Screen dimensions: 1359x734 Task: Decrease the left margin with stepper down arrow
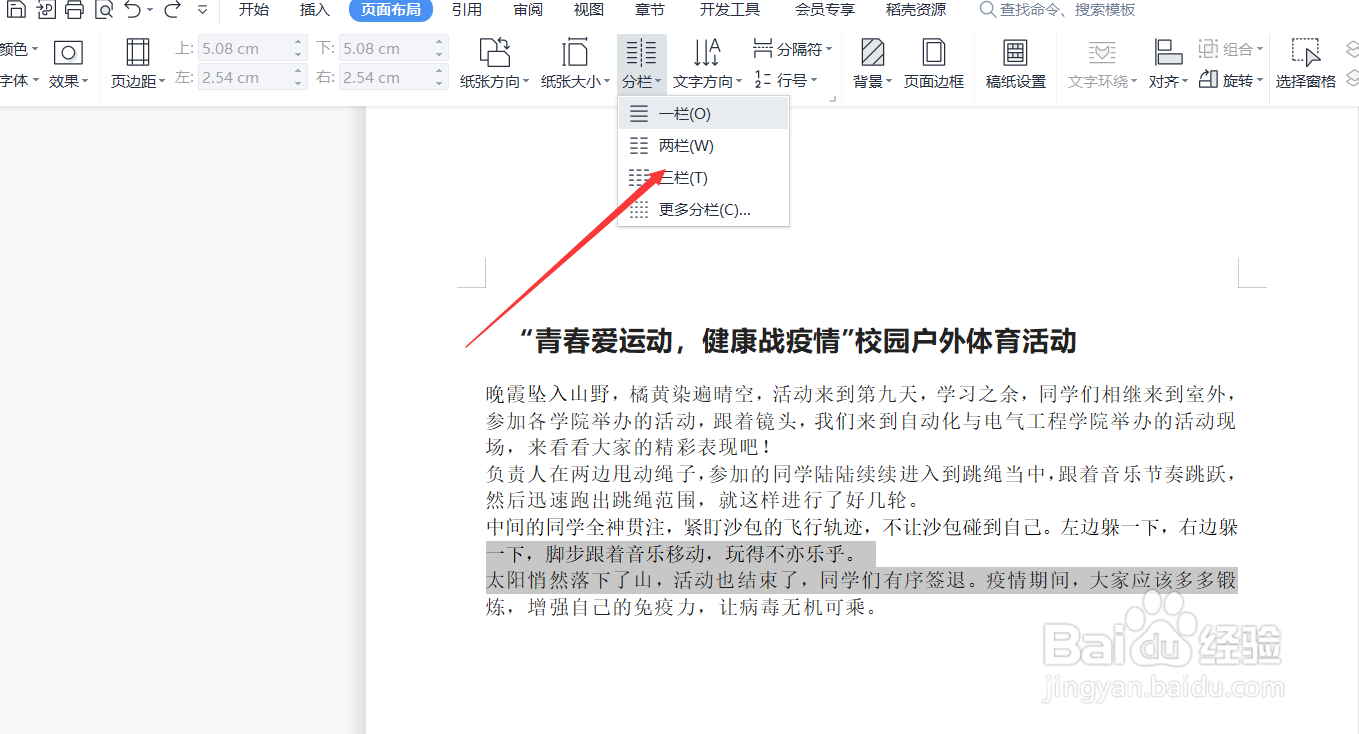(x=298, y=83)
